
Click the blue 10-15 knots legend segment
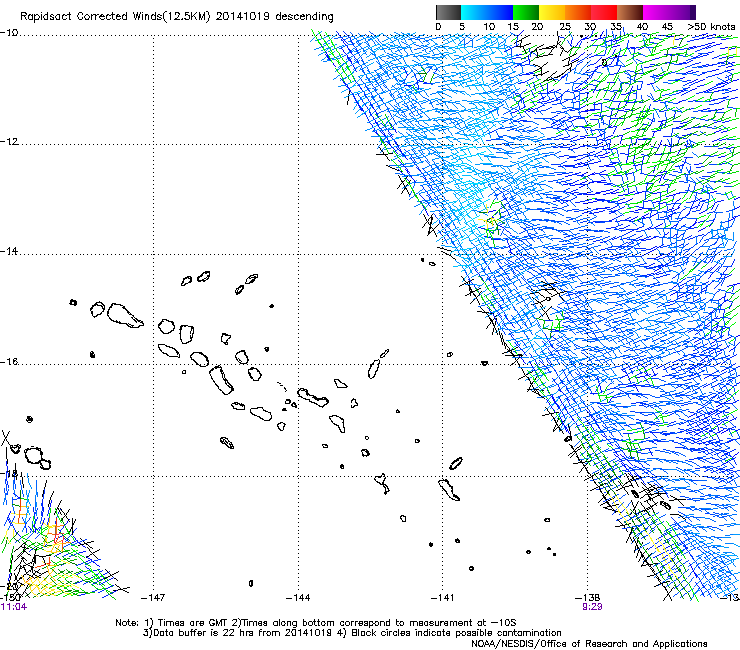pos(500,12)
